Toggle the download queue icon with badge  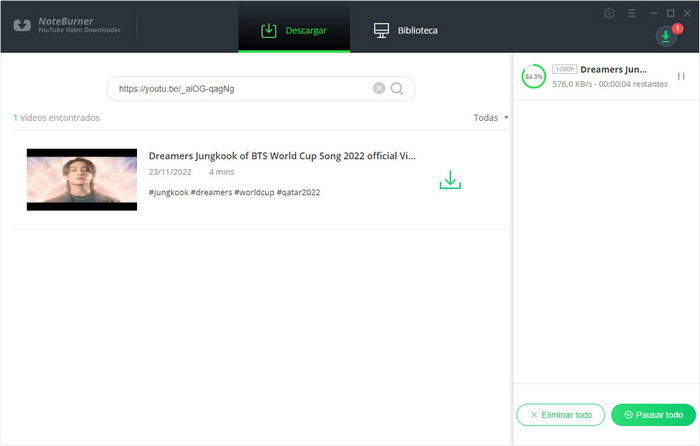[666, 36]
